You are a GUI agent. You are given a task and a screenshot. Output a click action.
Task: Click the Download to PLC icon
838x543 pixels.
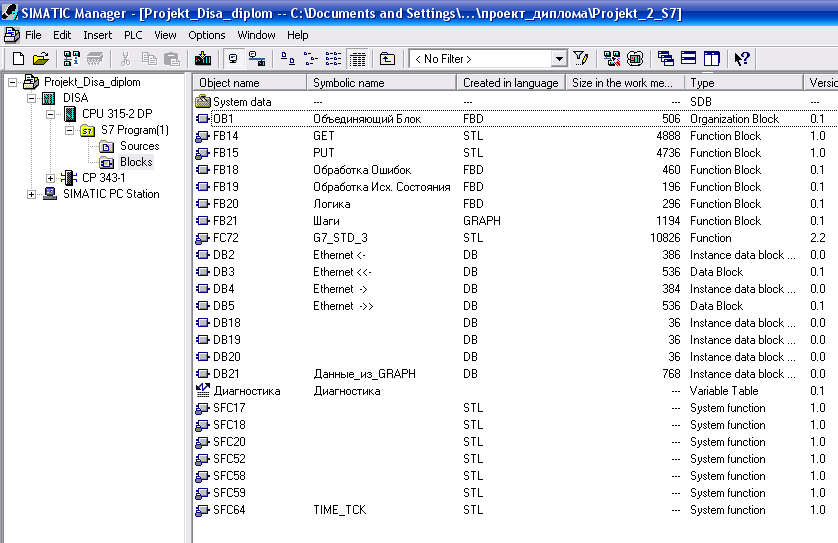203,59
